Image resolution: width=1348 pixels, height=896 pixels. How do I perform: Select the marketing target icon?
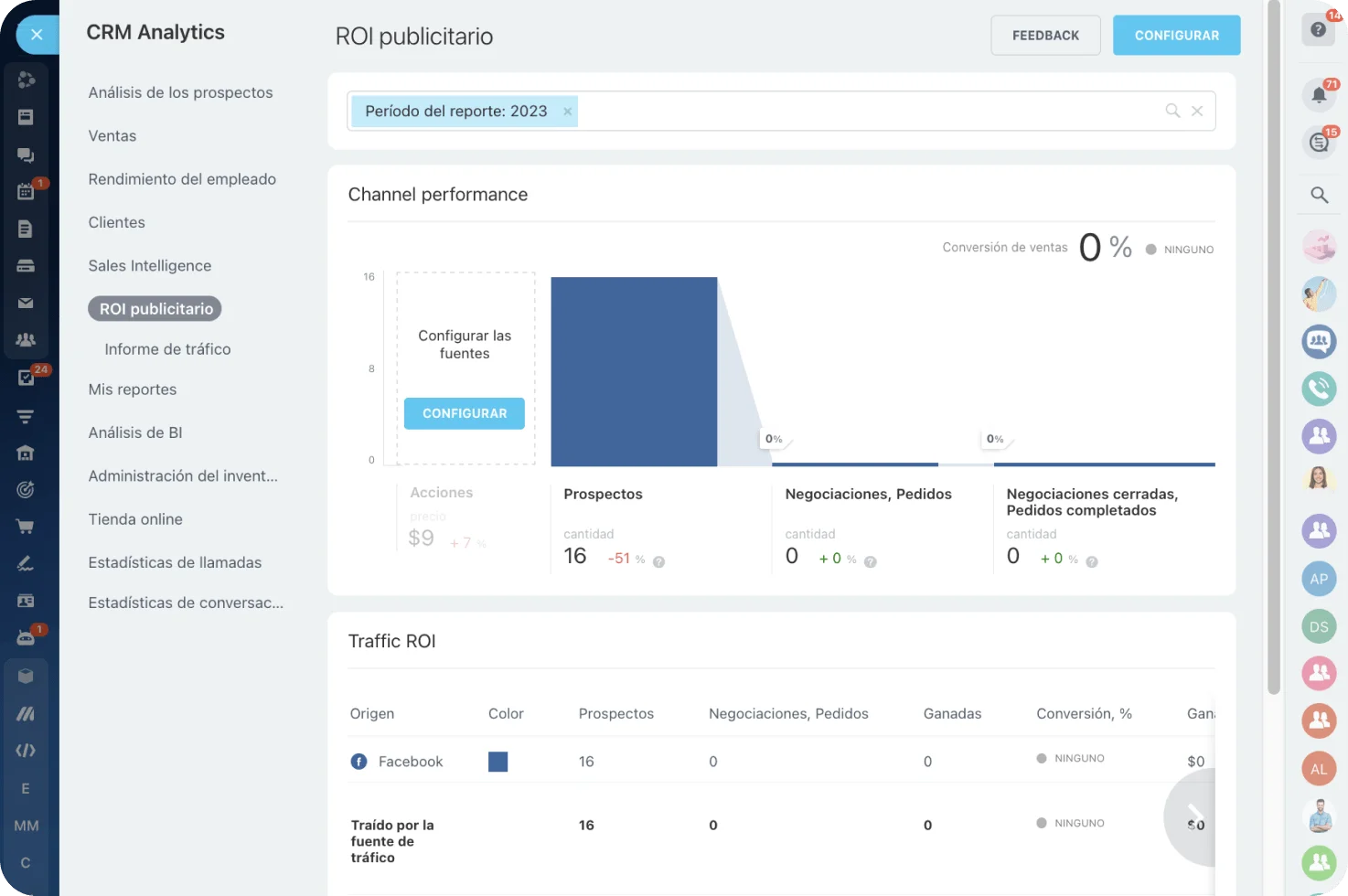[x=26, y=489]
